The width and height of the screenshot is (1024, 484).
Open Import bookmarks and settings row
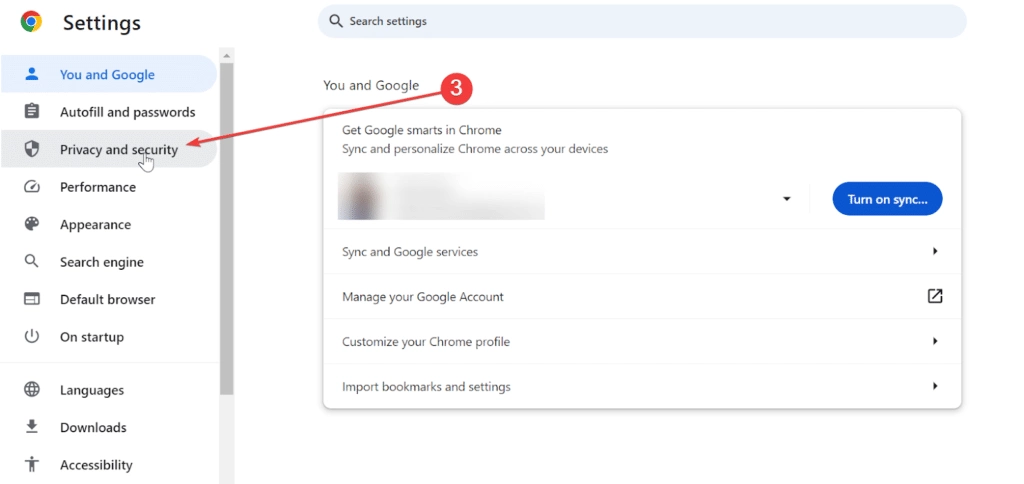[642, 387]
